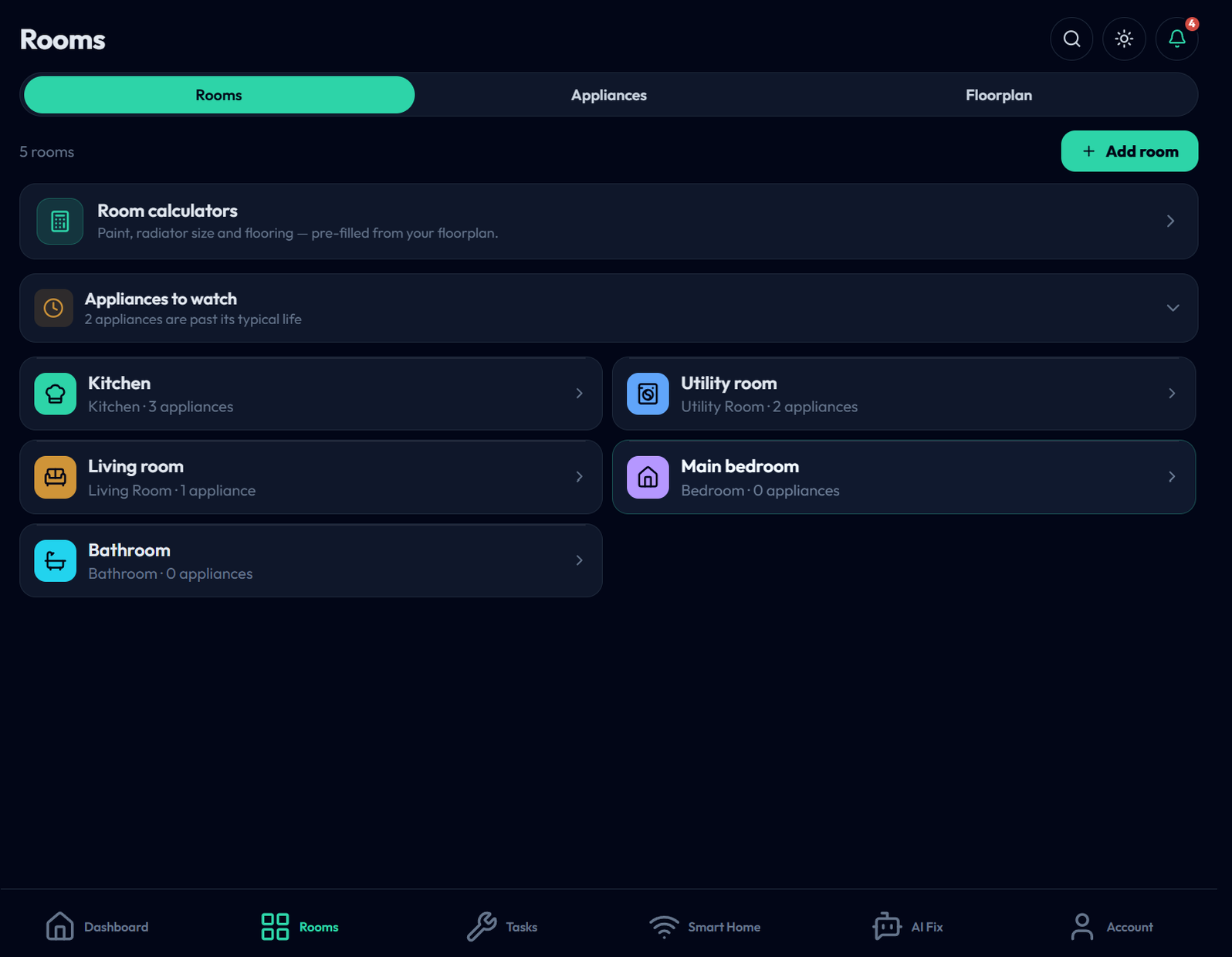Viewport: 1232px width, 957px height.
Task: Switch to the Appliances tab
Action: 609,95
